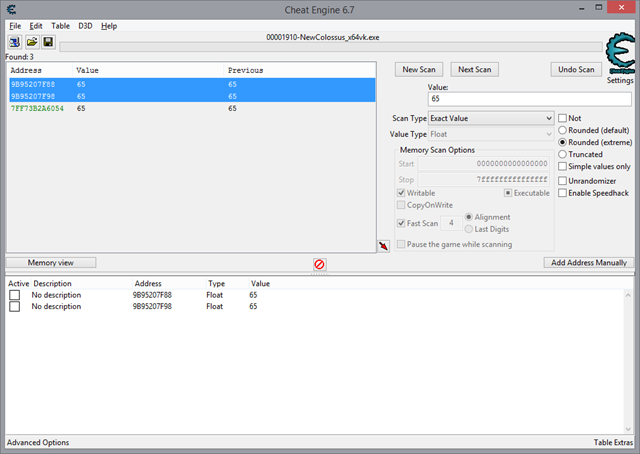This screenshot has height=454, width=640.
Task: Enable the Speedhack checkbox
Action: [x=563, y=192]
